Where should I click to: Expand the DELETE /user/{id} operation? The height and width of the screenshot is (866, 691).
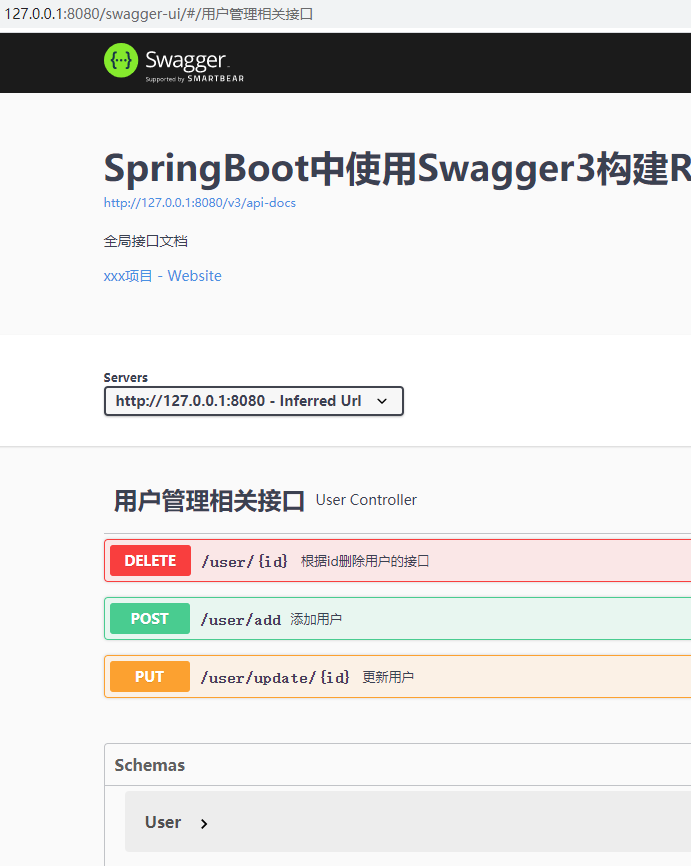398,561
